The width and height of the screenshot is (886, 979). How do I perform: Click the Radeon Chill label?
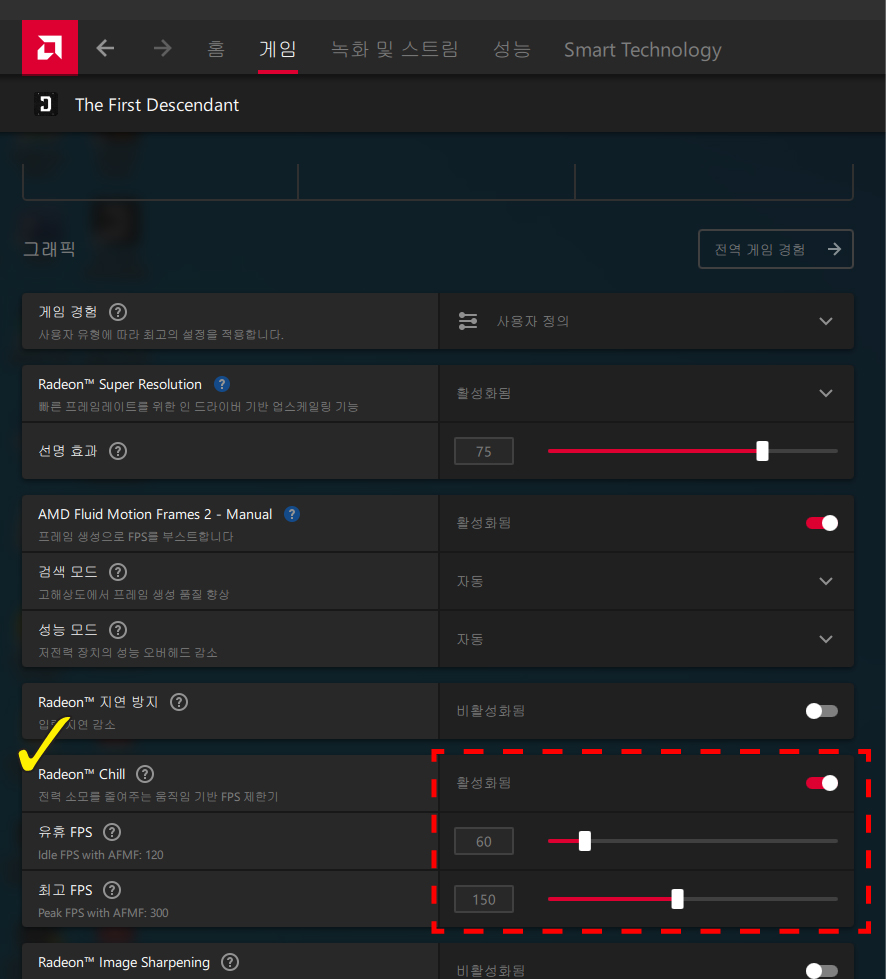(82, 774)
